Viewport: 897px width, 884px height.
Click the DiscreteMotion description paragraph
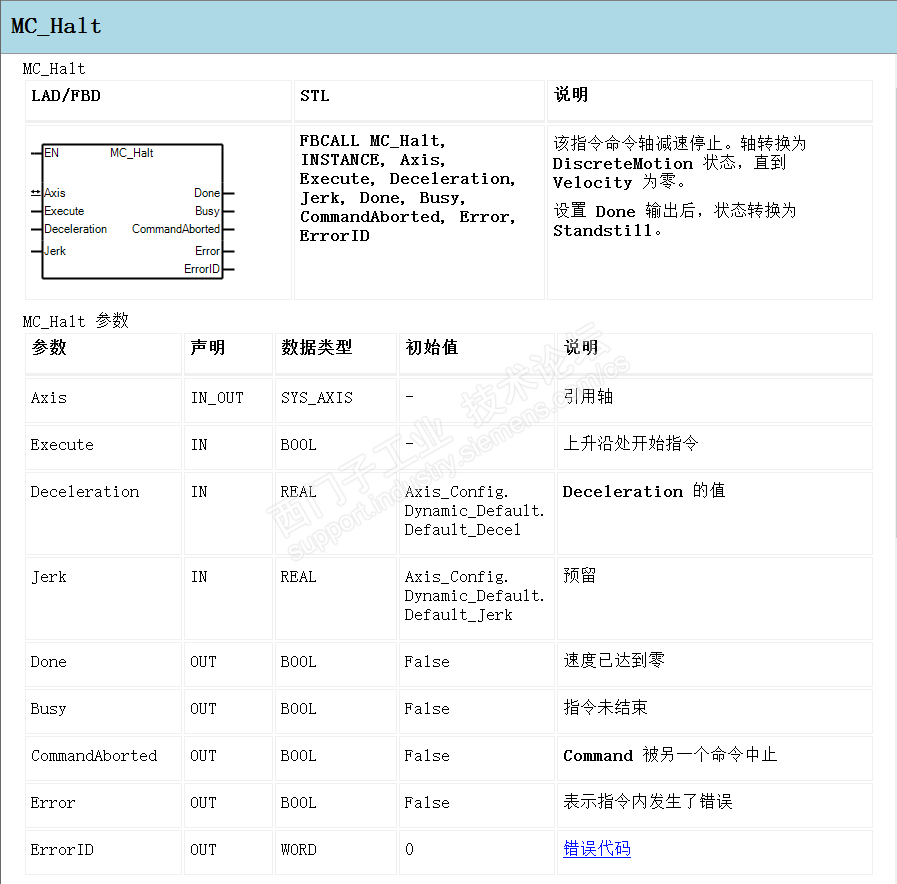pos(680,162)
